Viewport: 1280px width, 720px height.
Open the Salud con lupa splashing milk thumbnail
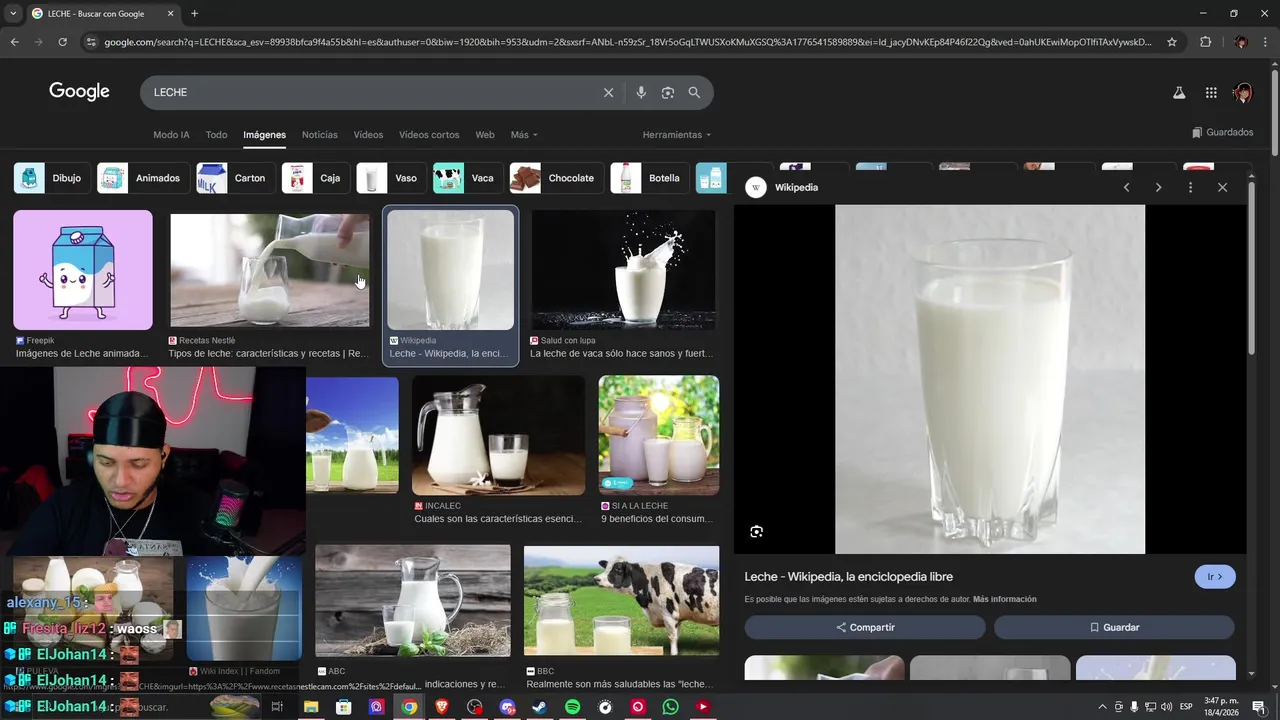pyautogui.click(x=623, y=270)
